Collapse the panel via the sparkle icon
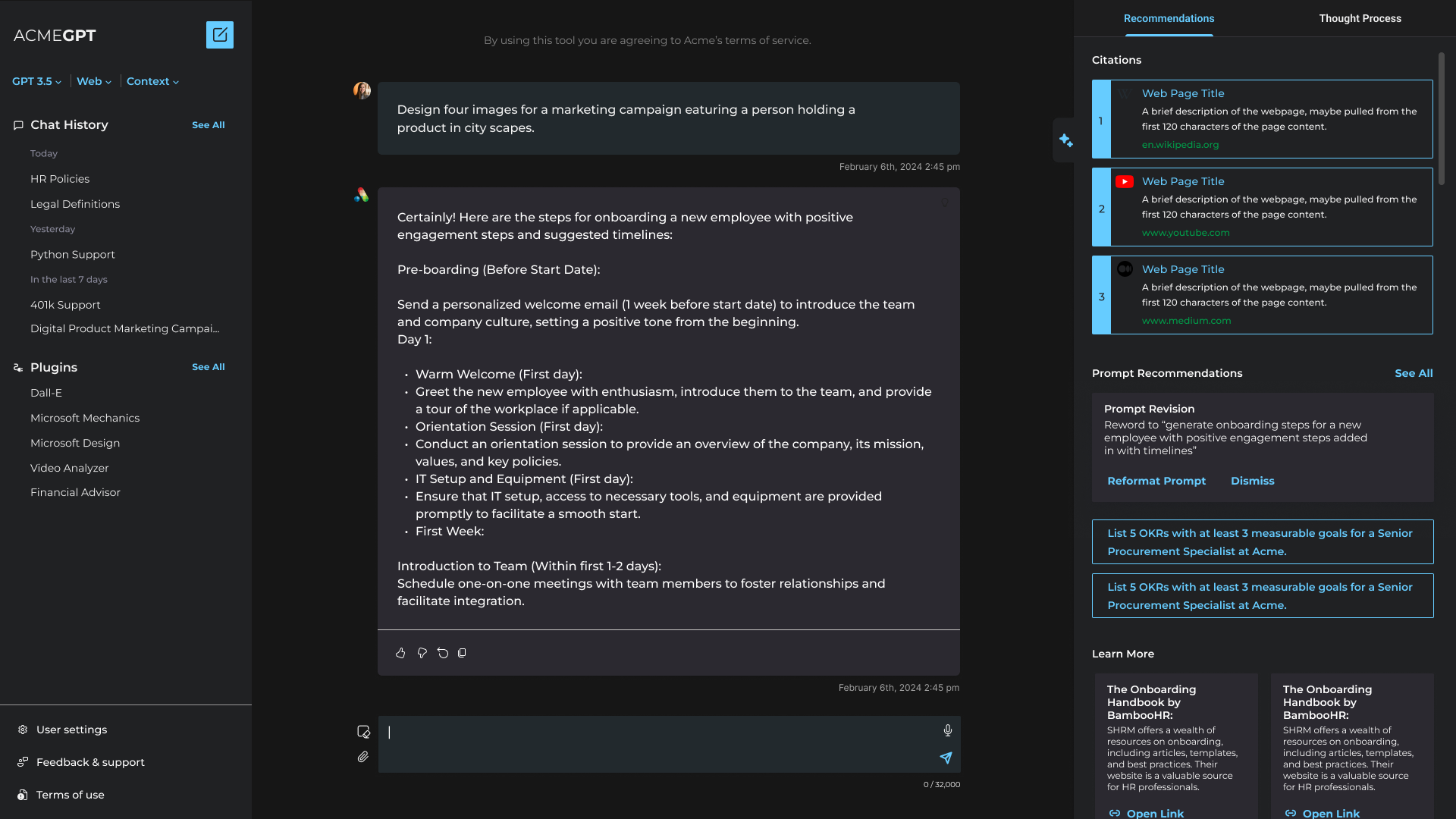 pos(1065,140)
